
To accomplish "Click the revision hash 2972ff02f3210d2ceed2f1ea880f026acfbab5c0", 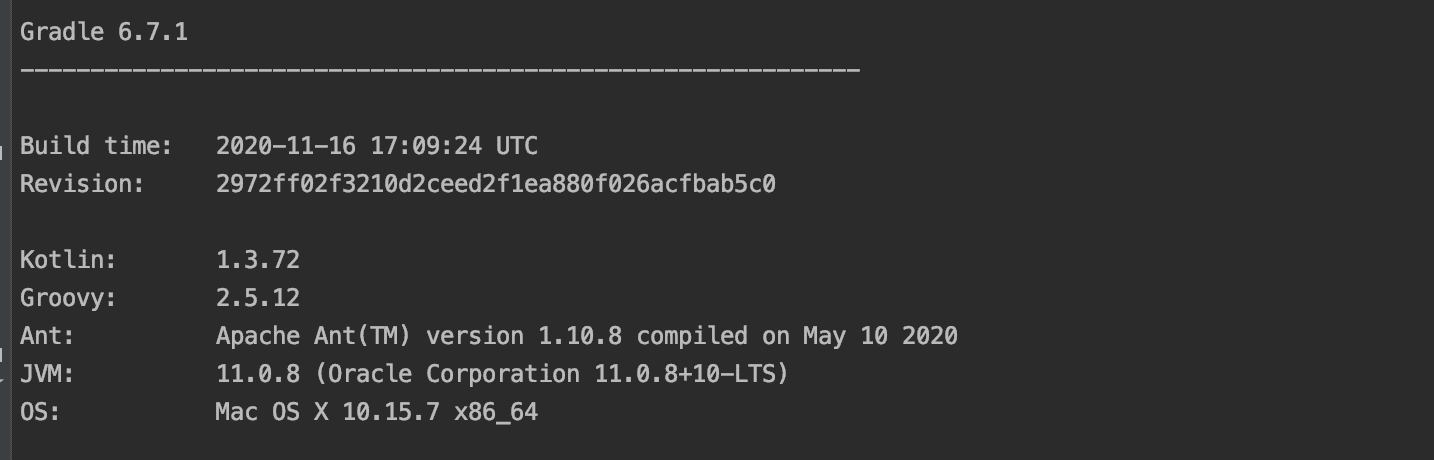I will pyautogui.click(x=496, y=184).
